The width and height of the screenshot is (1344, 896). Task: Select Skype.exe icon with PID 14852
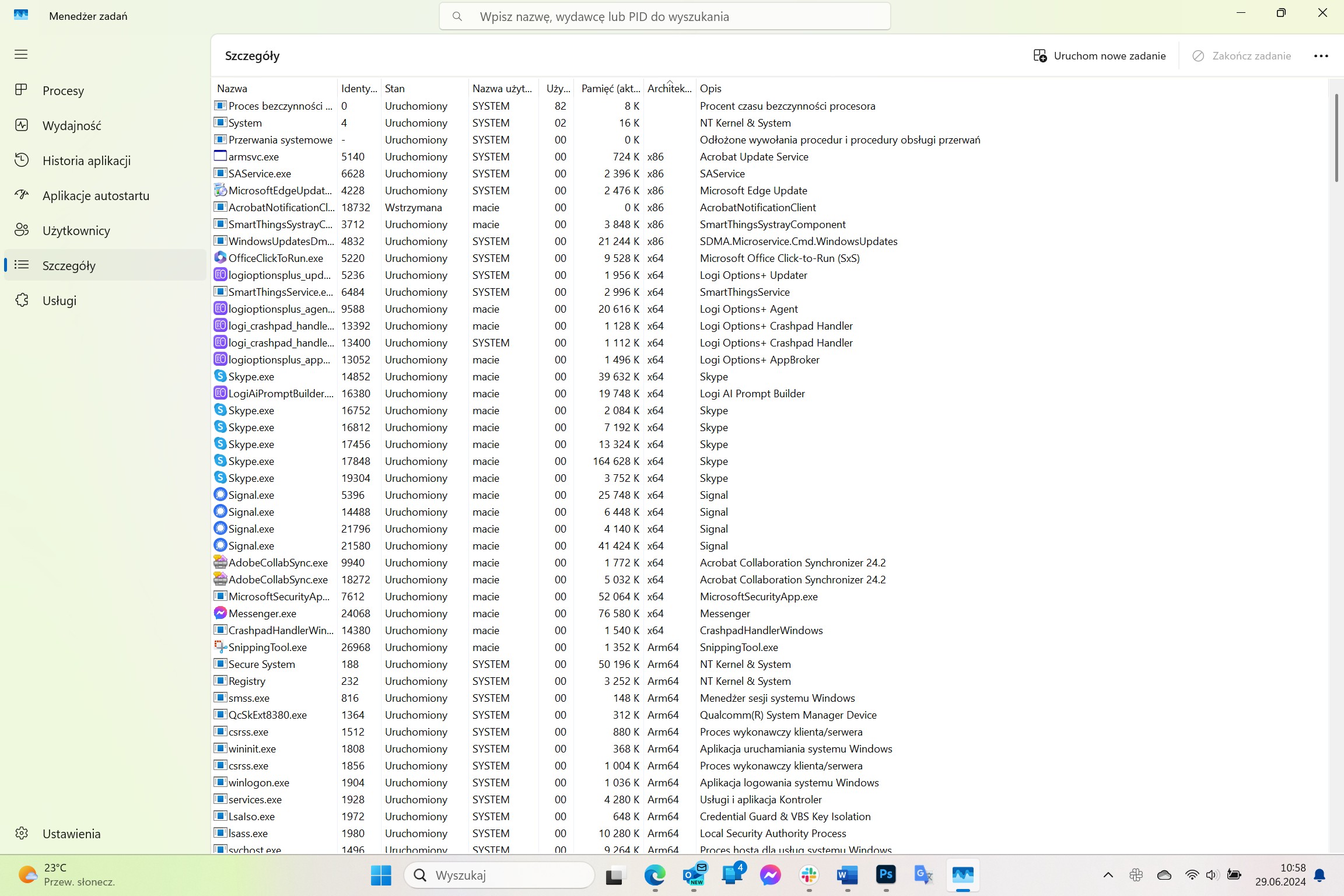[220, 376]
